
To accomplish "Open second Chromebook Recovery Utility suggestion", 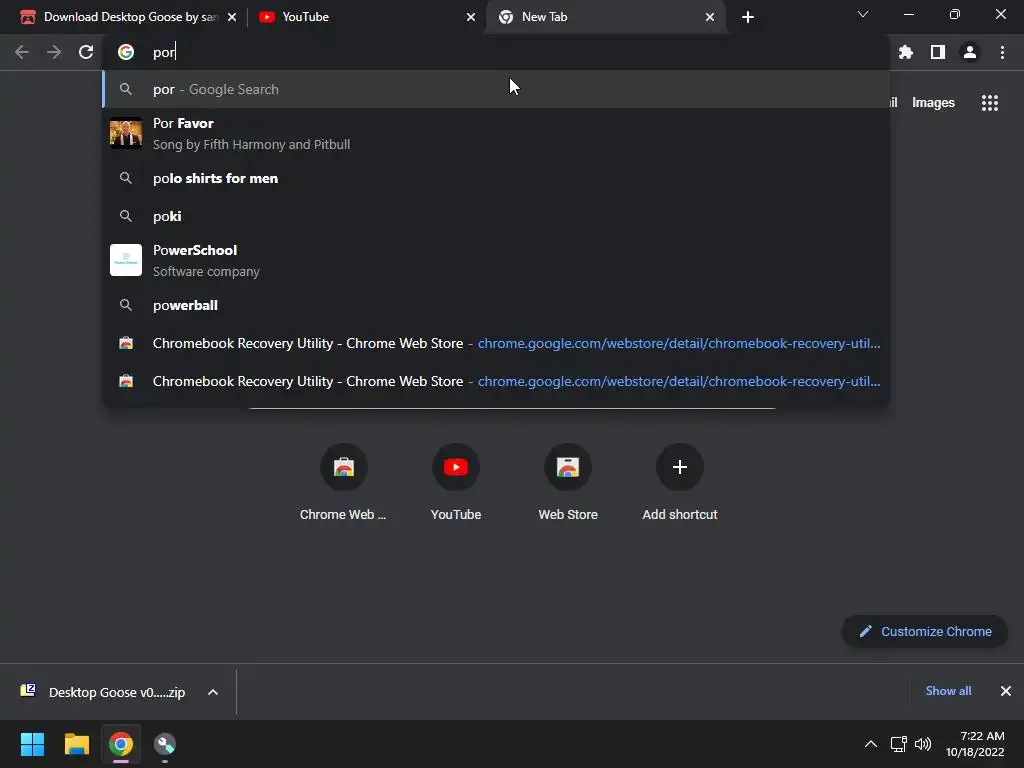I will click(496, 381).
